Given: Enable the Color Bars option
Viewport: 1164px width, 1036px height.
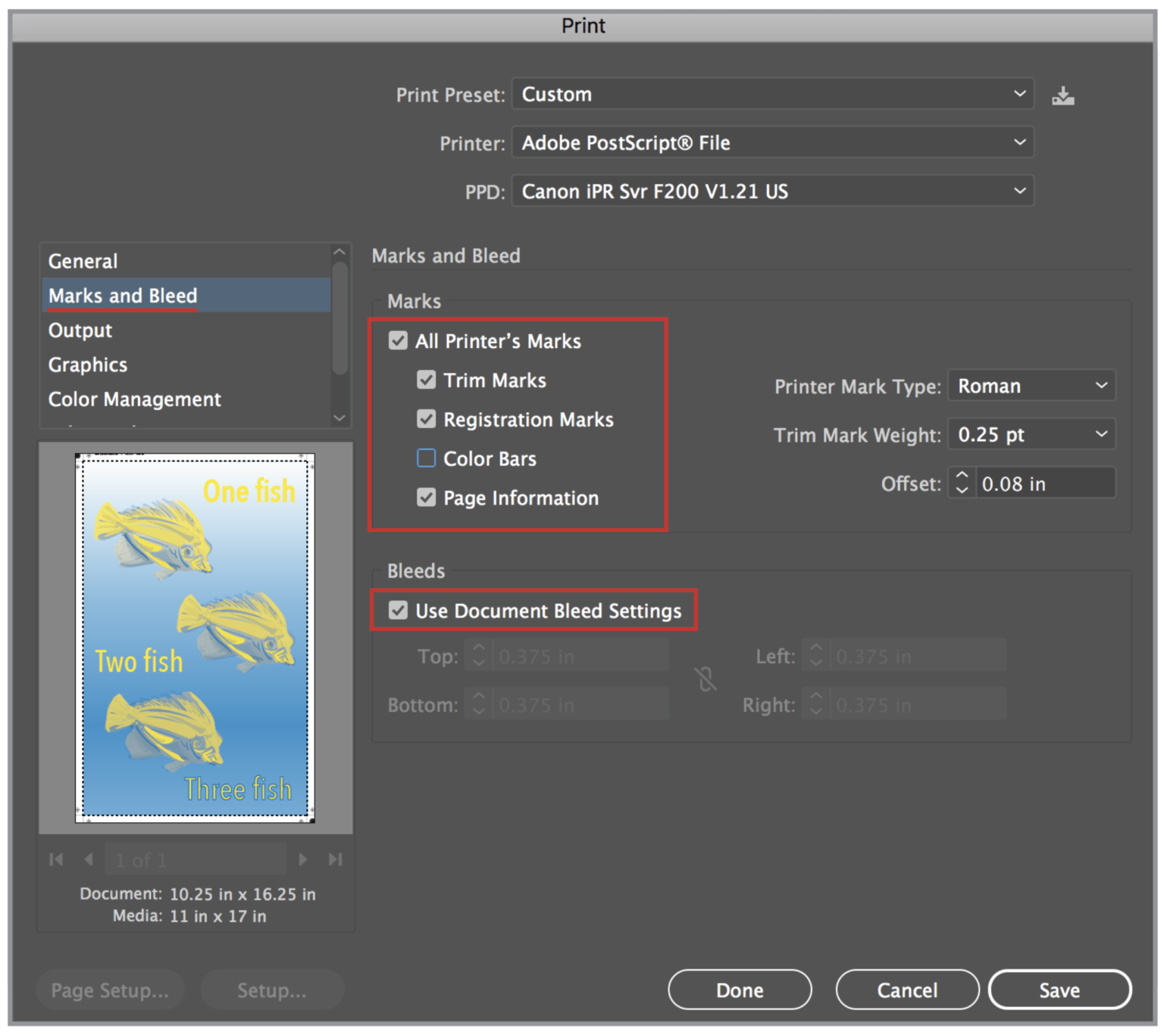Looking at the screenshot, I should pyautogui.click(x=426, y=458).
